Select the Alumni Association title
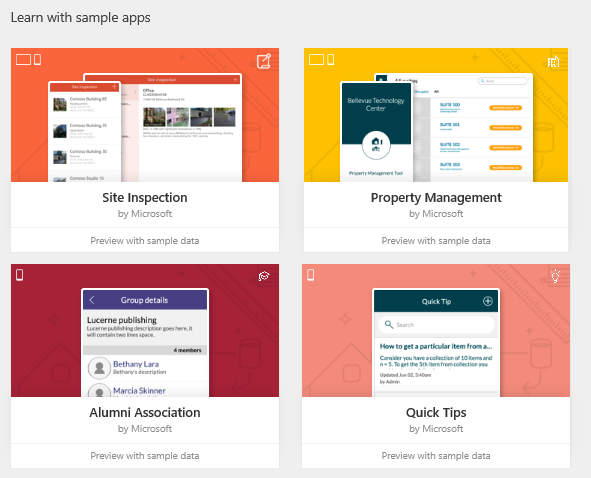591x478 pixels. click(x=145, y=412)
